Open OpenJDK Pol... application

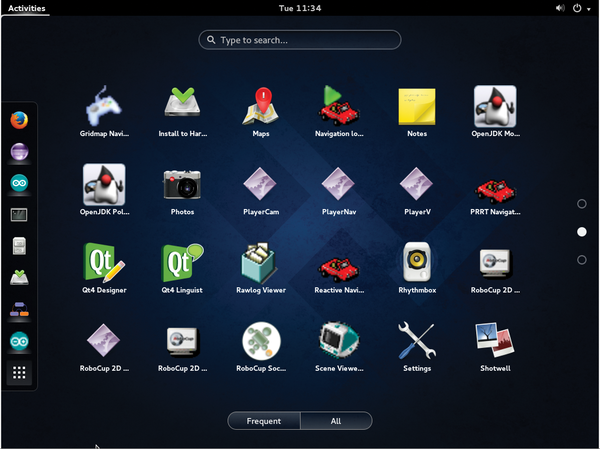click(x=104, y=189)
